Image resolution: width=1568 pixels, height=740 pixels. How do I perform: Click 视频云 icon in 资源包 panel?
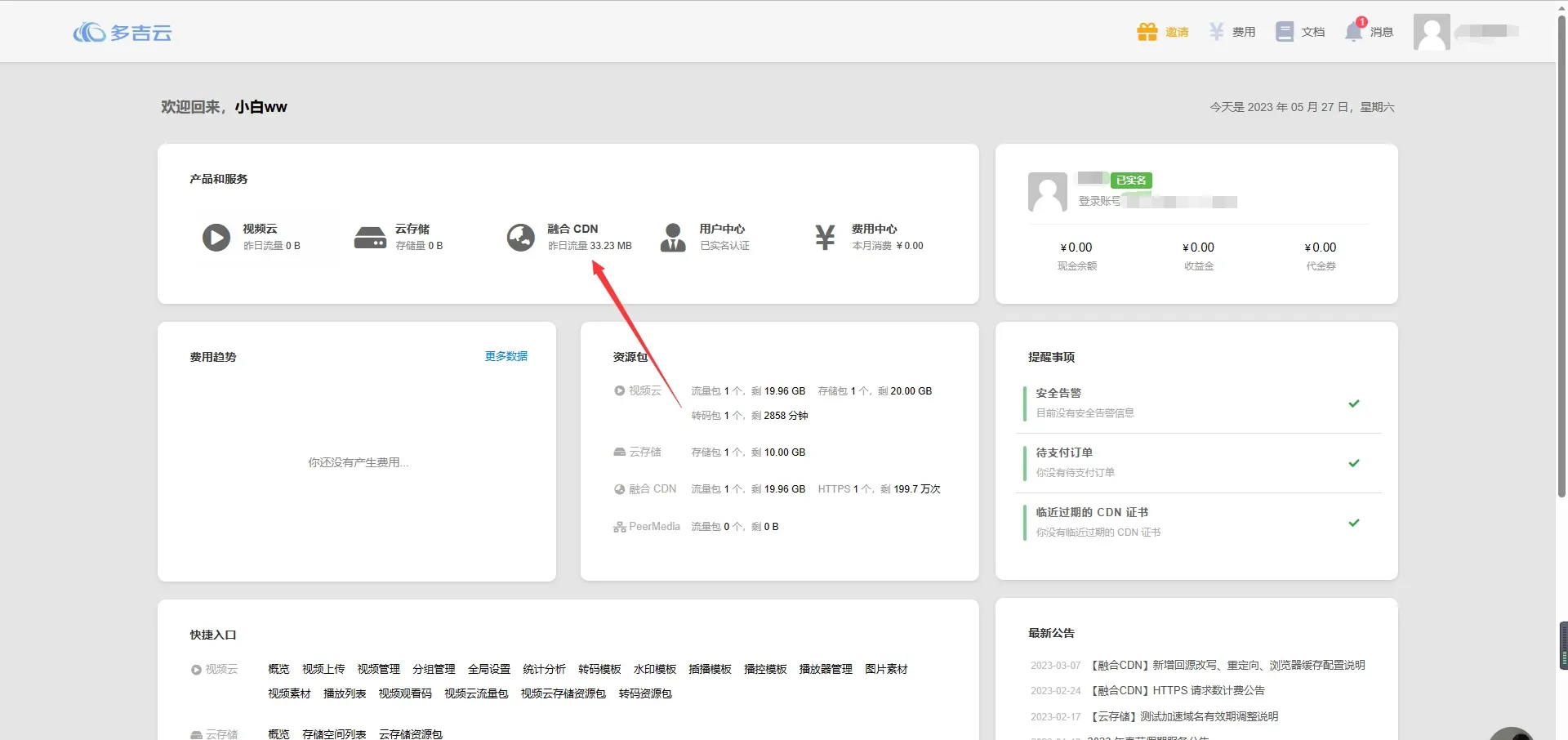[620, 391]
